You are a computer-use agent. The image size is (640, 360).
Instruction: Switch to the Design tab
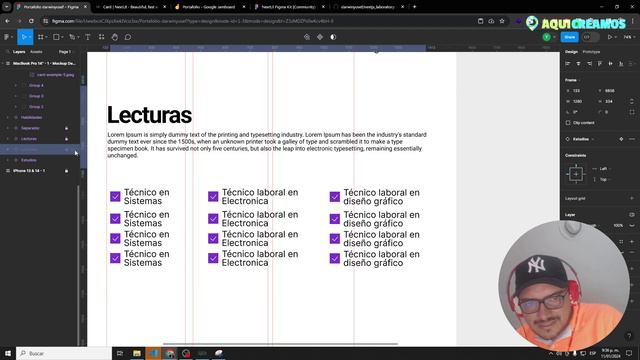[x=571, y=52]
